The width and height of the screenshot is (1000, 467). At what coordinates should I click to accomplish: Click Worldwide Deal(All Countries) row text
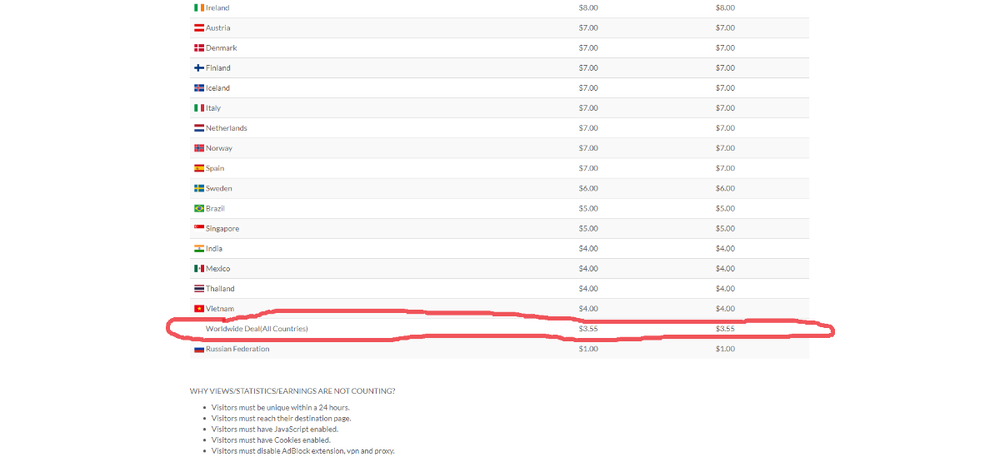[x=256, y=329]
